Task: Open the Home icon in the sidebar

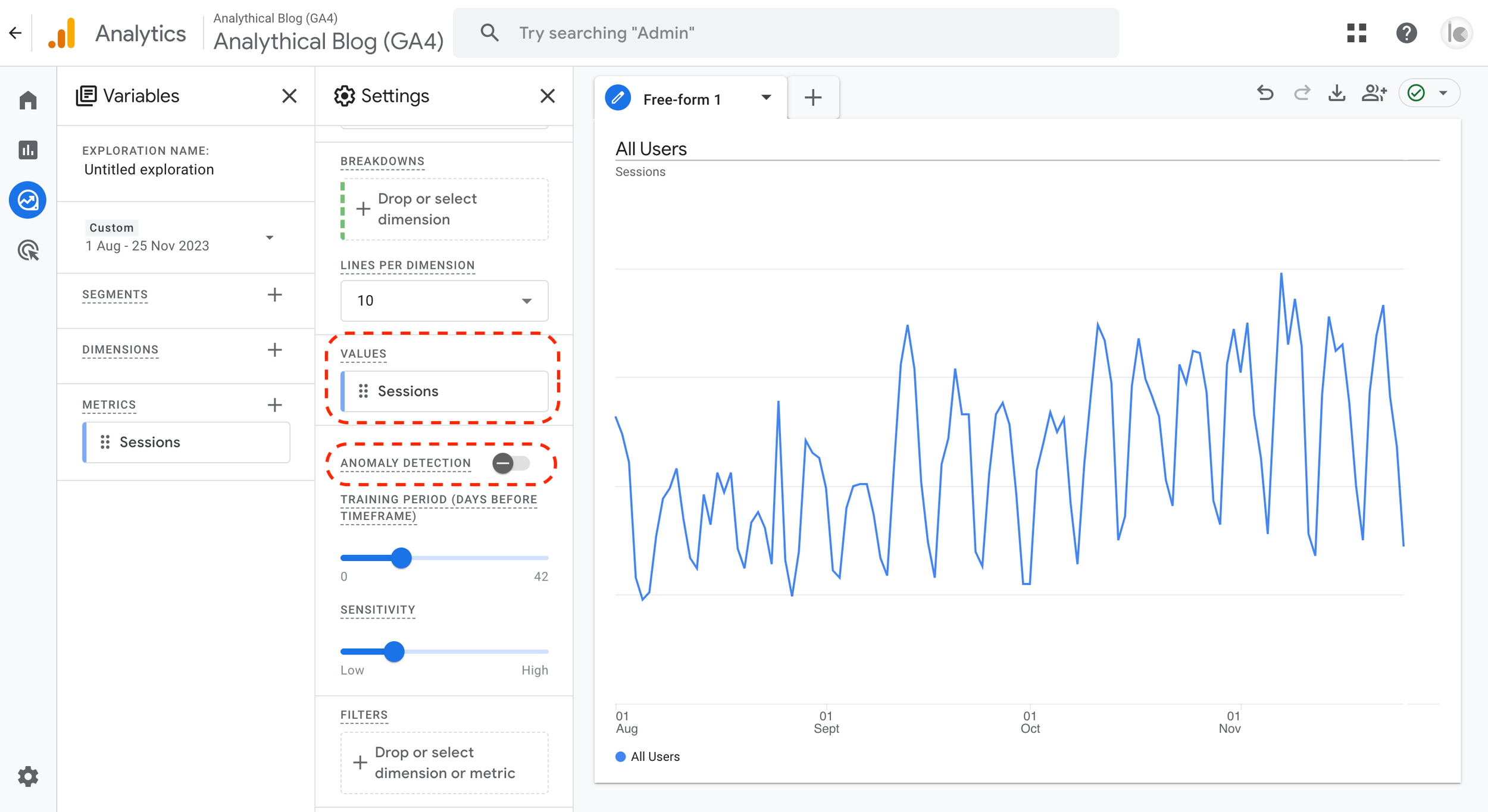Action: [28, 100]
